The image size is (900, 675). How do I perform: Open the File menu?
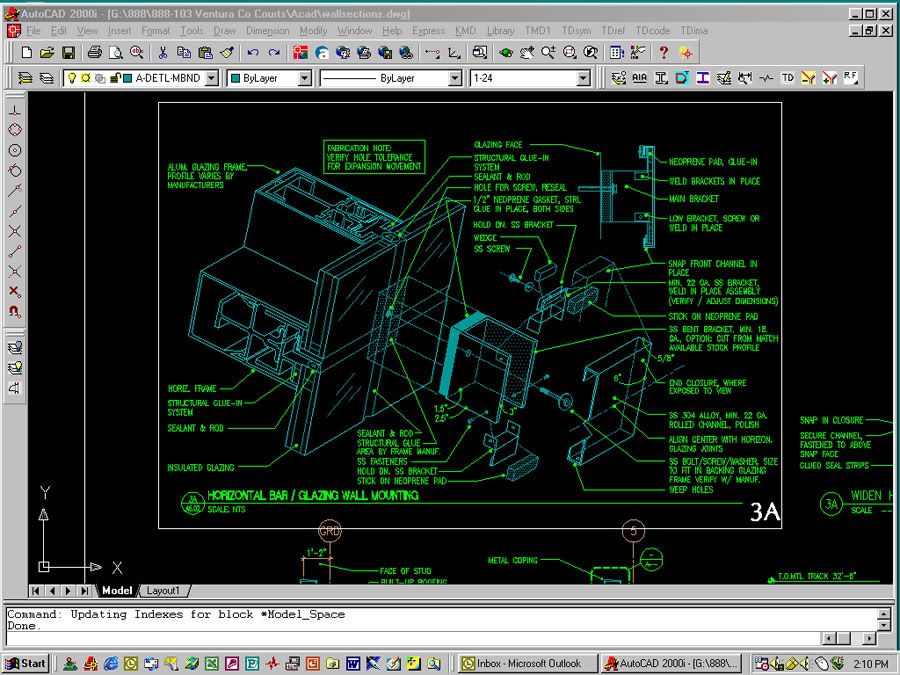point(33,30)
